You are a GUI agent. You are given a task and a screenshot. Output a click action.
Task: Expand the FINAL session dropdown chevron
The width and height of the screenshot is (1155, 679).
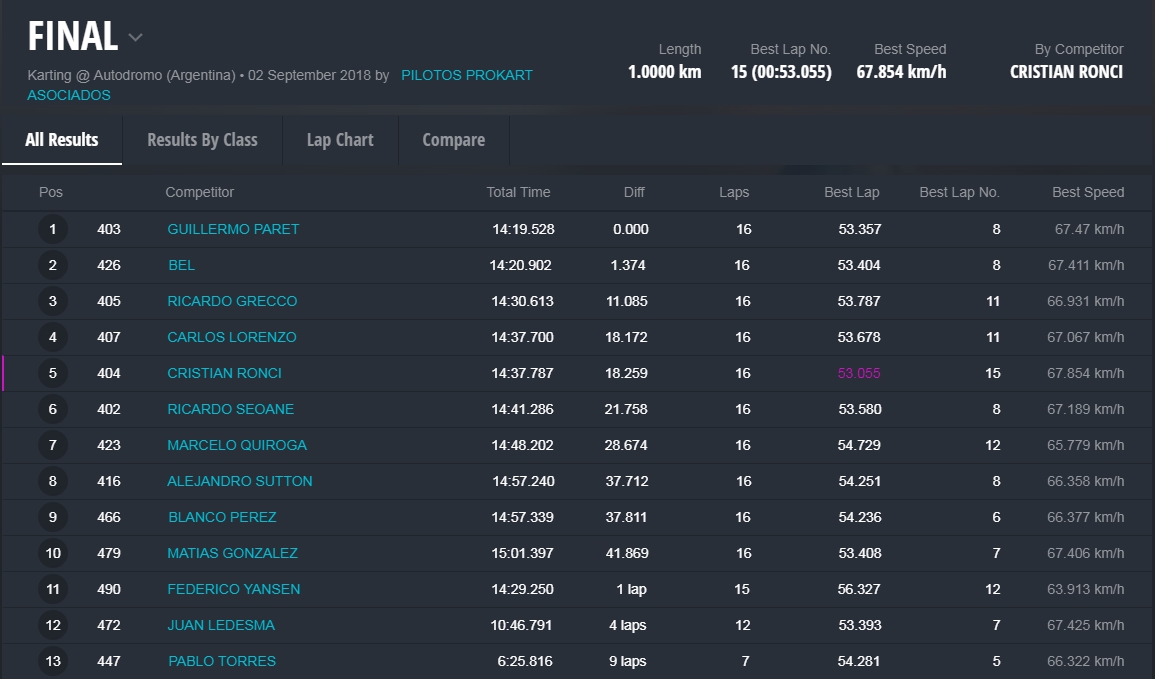(136, 38)
